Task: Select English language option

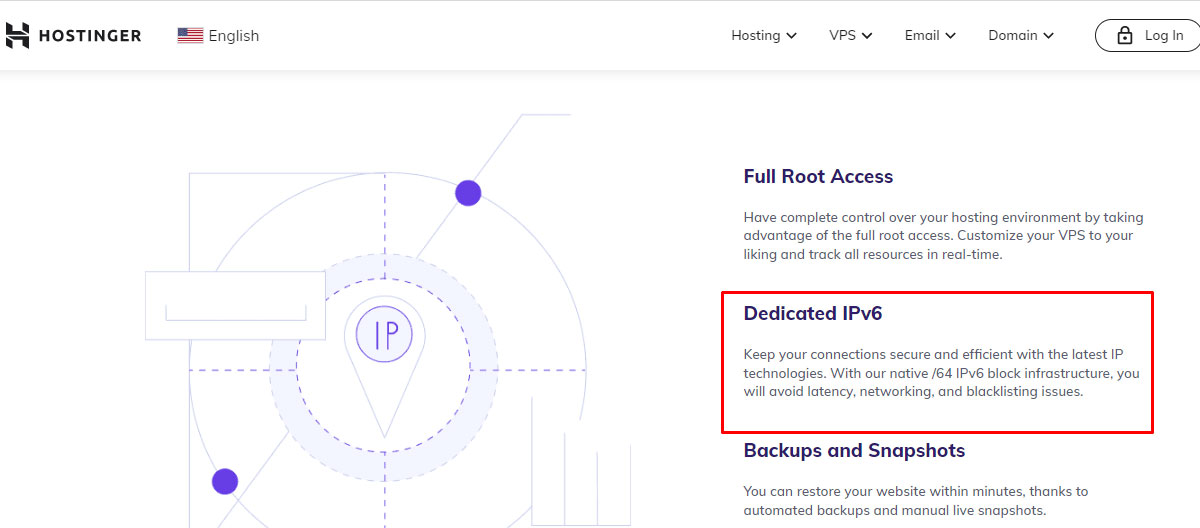Action: pyautogui.click(x=234, y=36)
